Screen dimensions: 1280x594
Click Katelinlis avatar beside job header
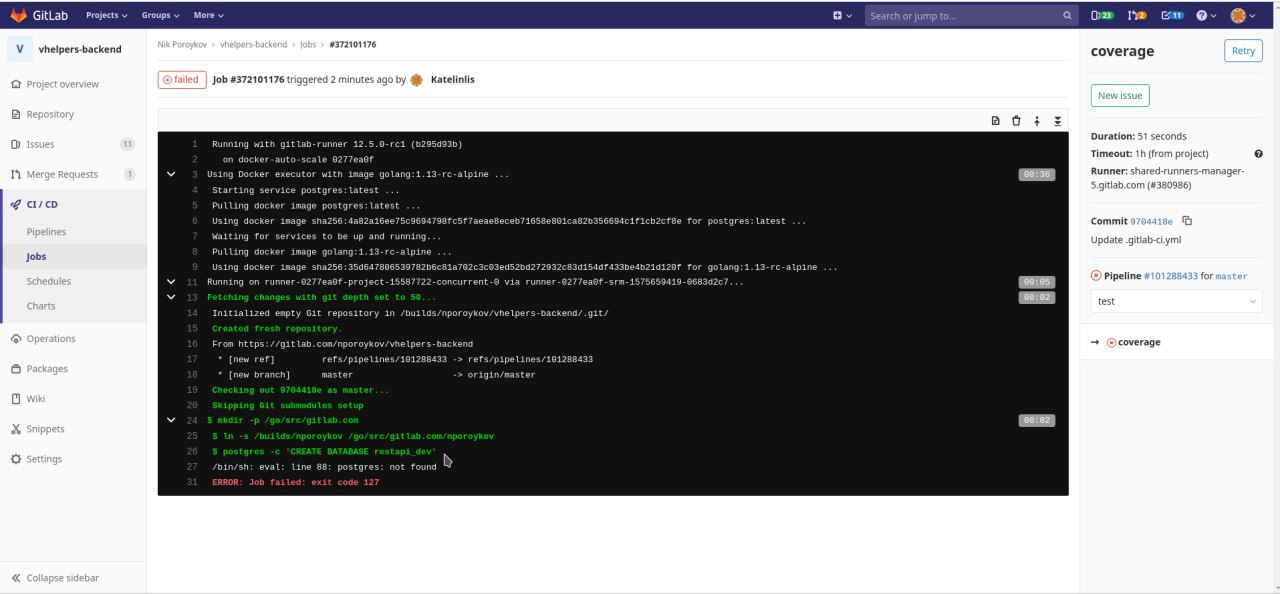tap(416, 80)
